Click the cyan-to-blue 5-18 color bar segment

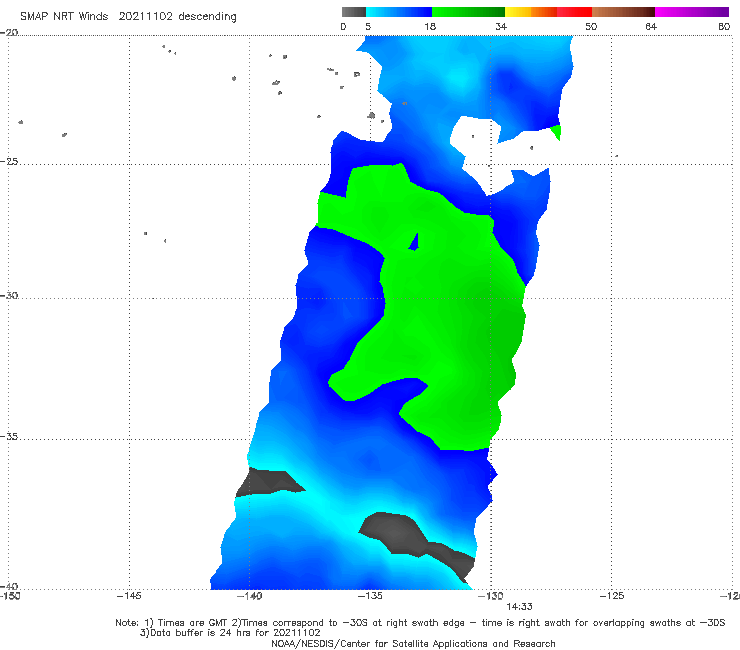coord(399,12)
